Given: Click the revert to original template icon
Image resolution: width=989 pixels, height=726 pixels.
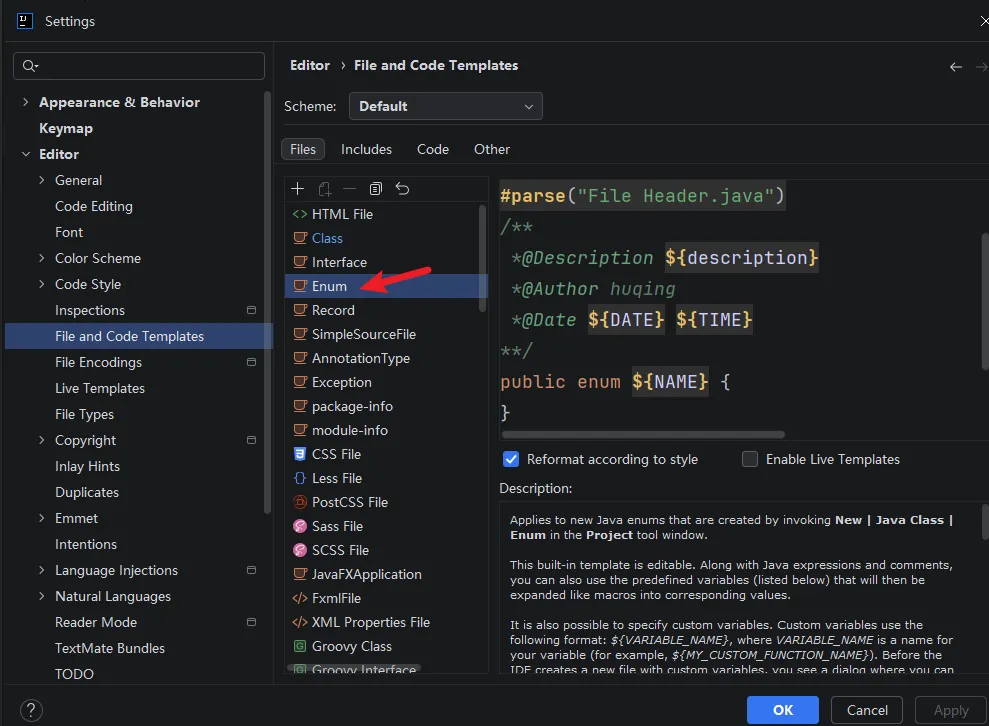Looking at the screenshot, I should (x=402, y=189).
